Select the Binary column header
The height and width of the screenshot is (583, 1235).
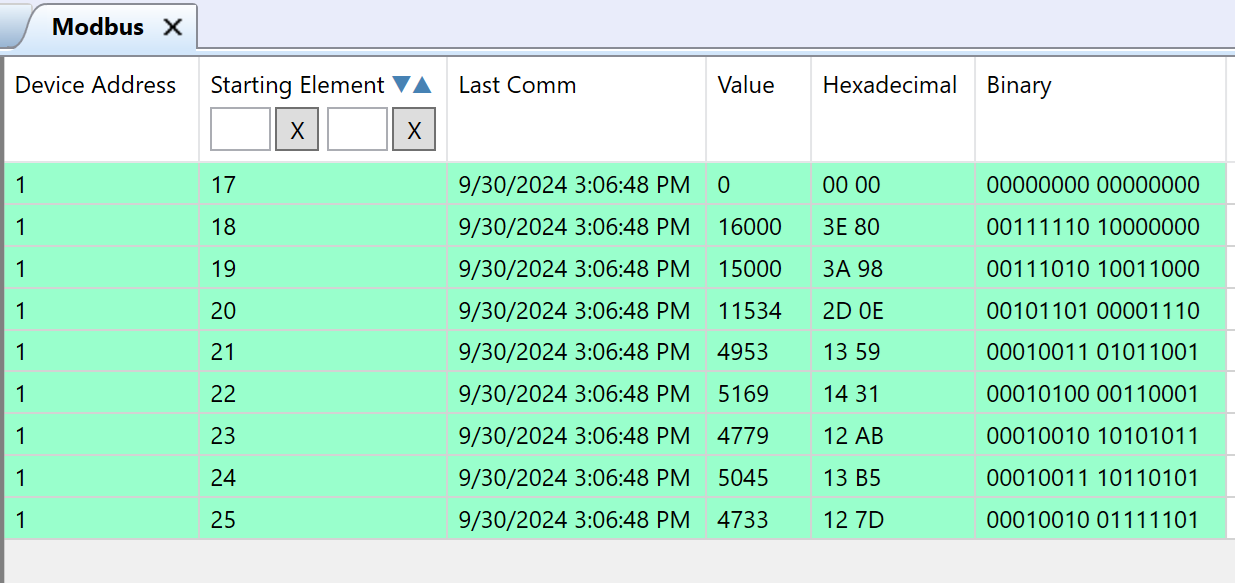point(1019,85)
